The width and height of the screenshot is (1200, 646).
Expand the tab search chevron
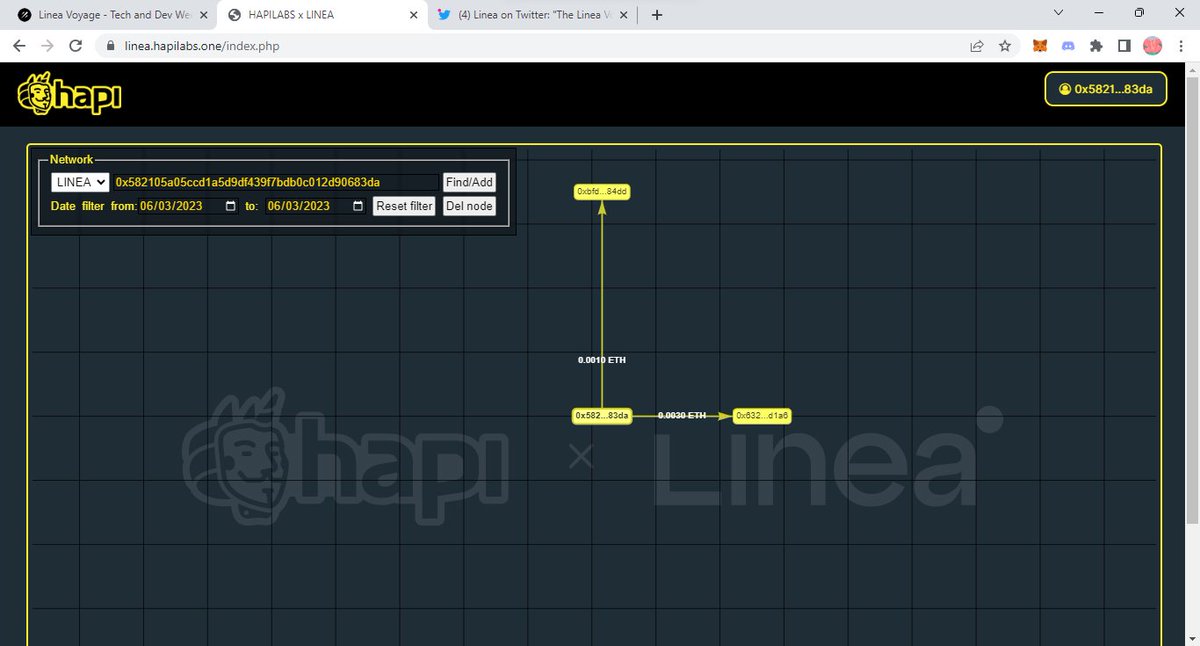pyautogui.click(x=1059, y=12)
